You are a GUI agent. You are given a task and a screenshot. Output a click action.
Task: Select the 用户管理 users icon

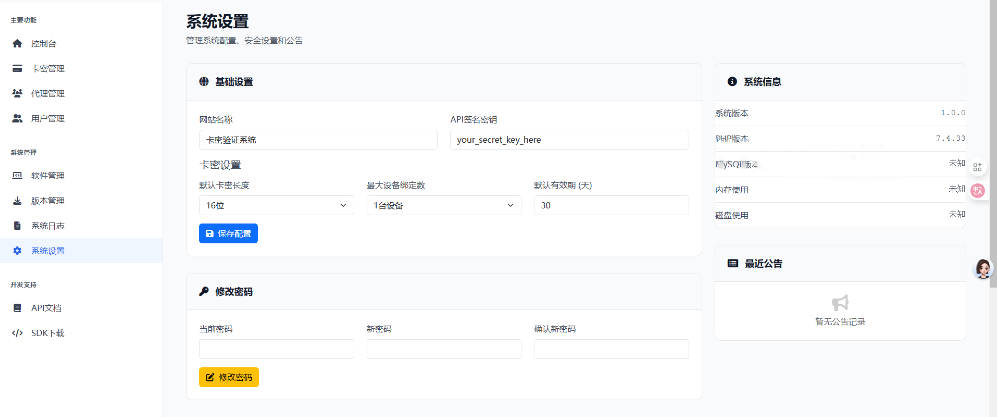click(x=17, y=119)
